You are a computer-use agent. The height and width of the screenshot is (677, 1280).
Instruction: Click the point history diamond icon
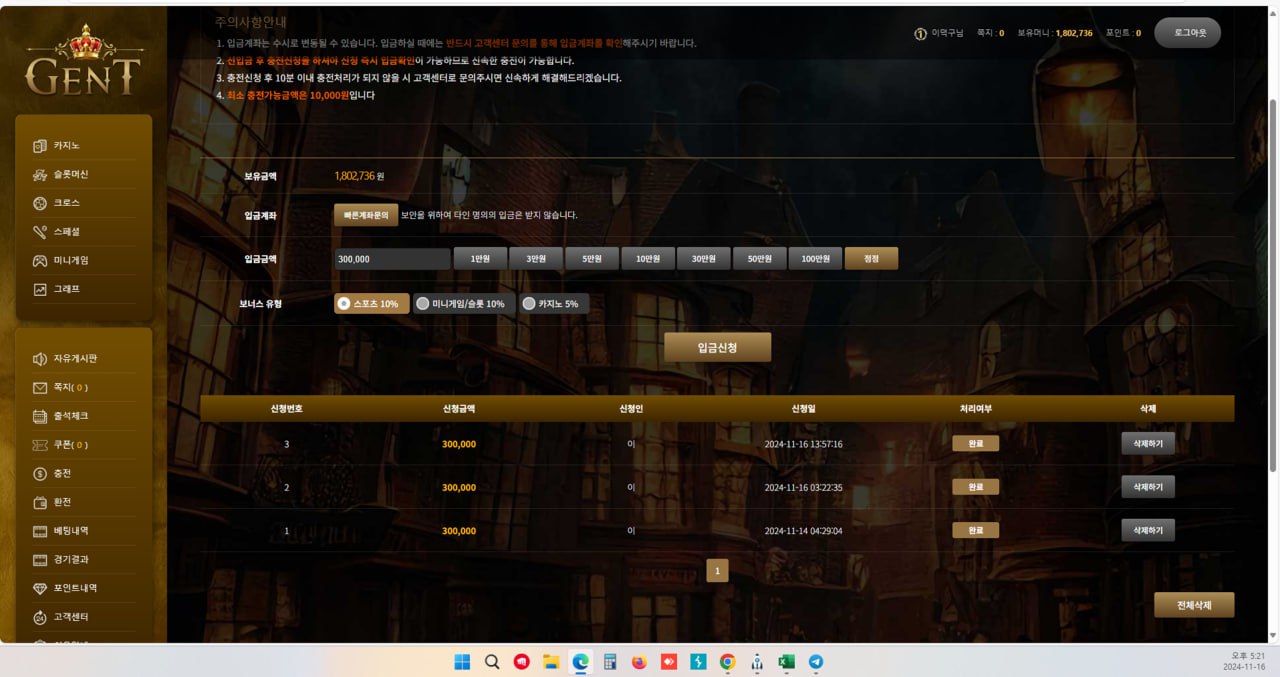point(40,589)
